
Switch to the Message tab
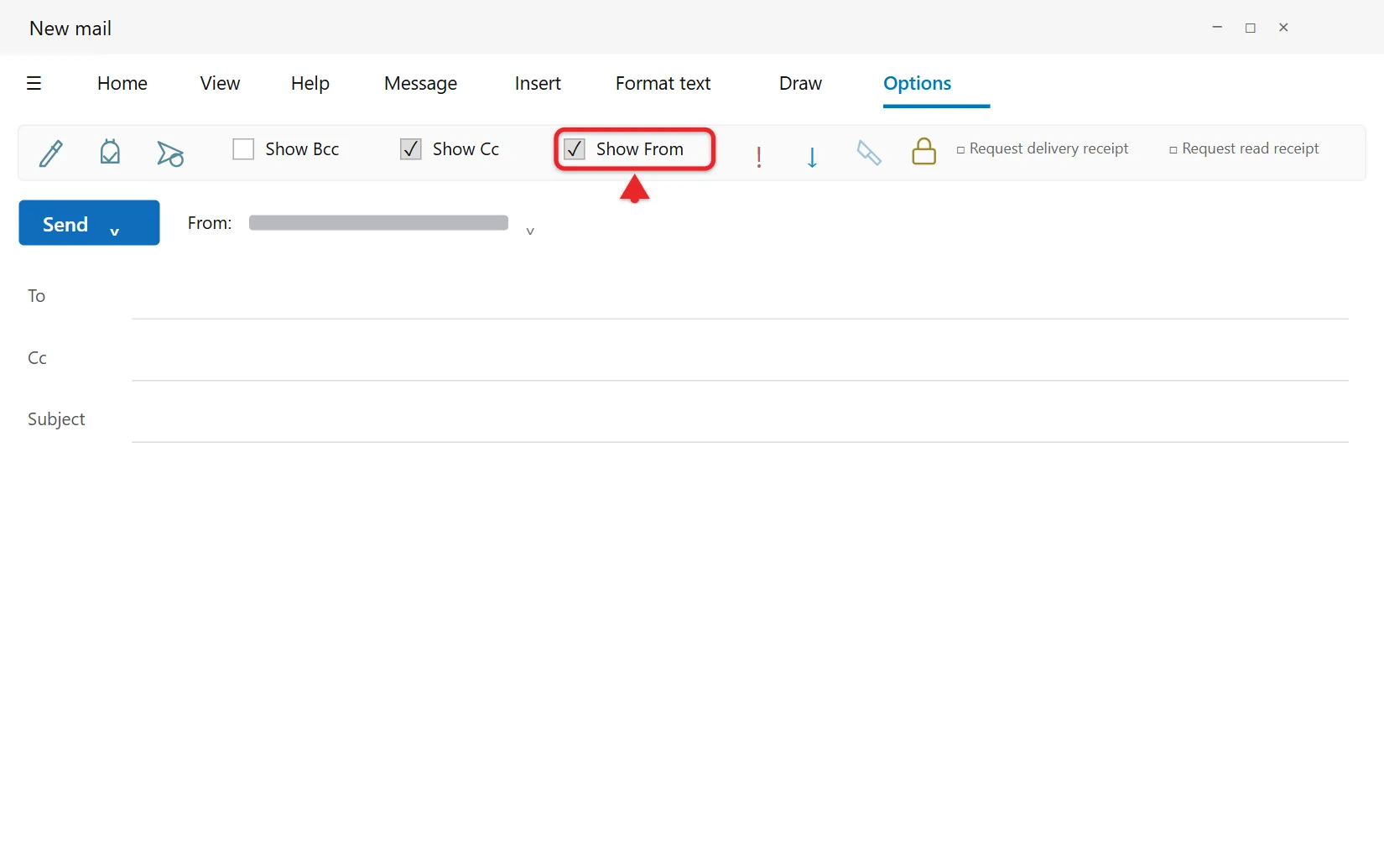tap(420, 83)
